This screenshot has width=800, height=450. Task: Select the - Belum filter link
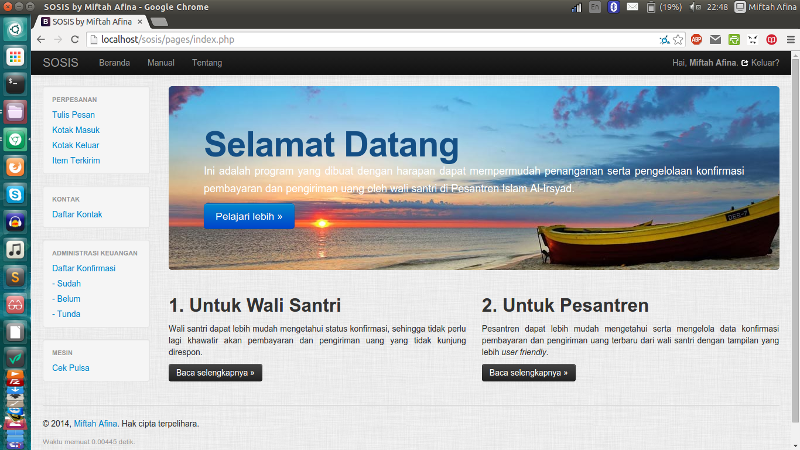pos(66,299)
